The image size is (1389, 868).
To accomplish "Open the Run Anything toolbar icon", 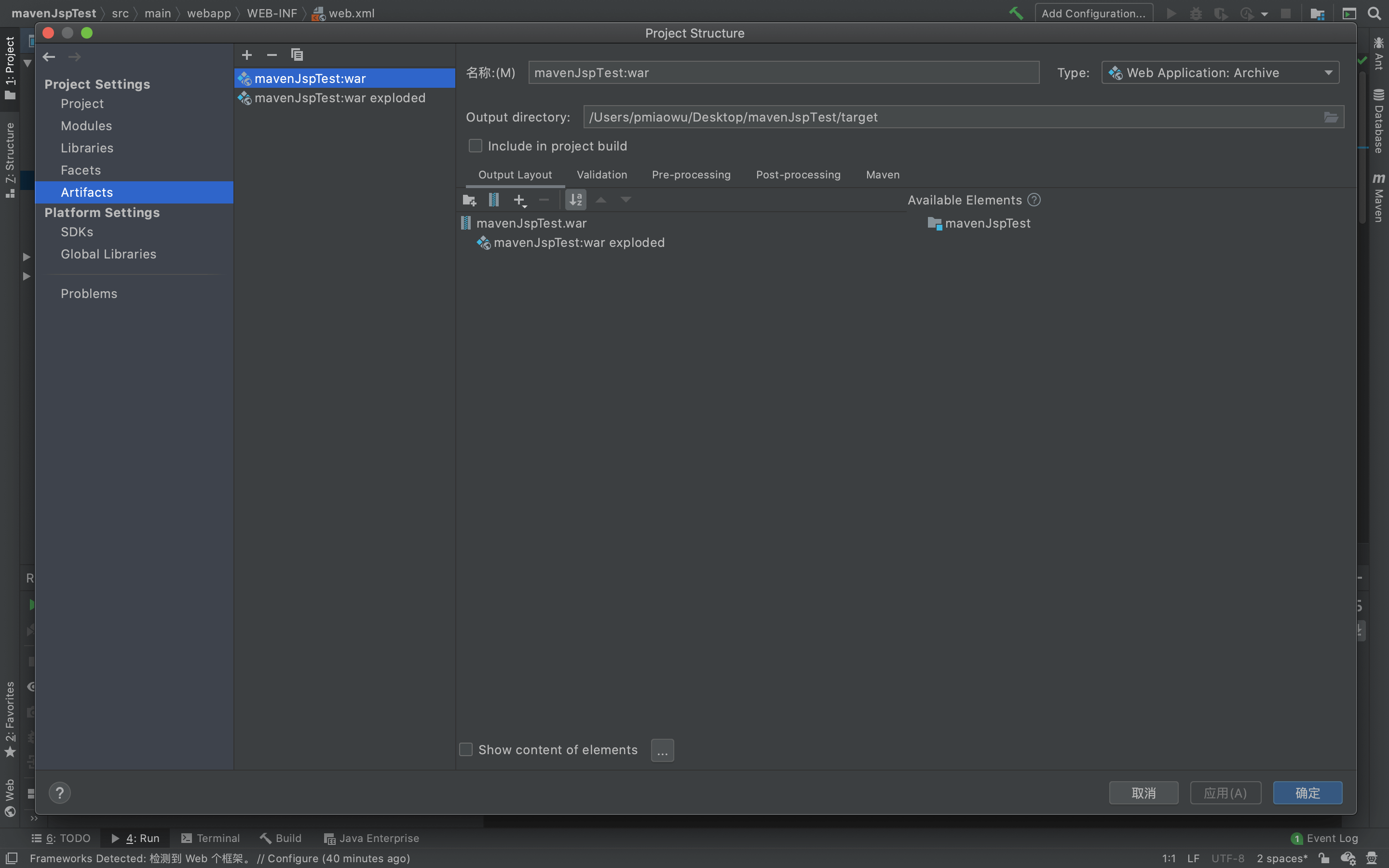I will (1349, 13).
